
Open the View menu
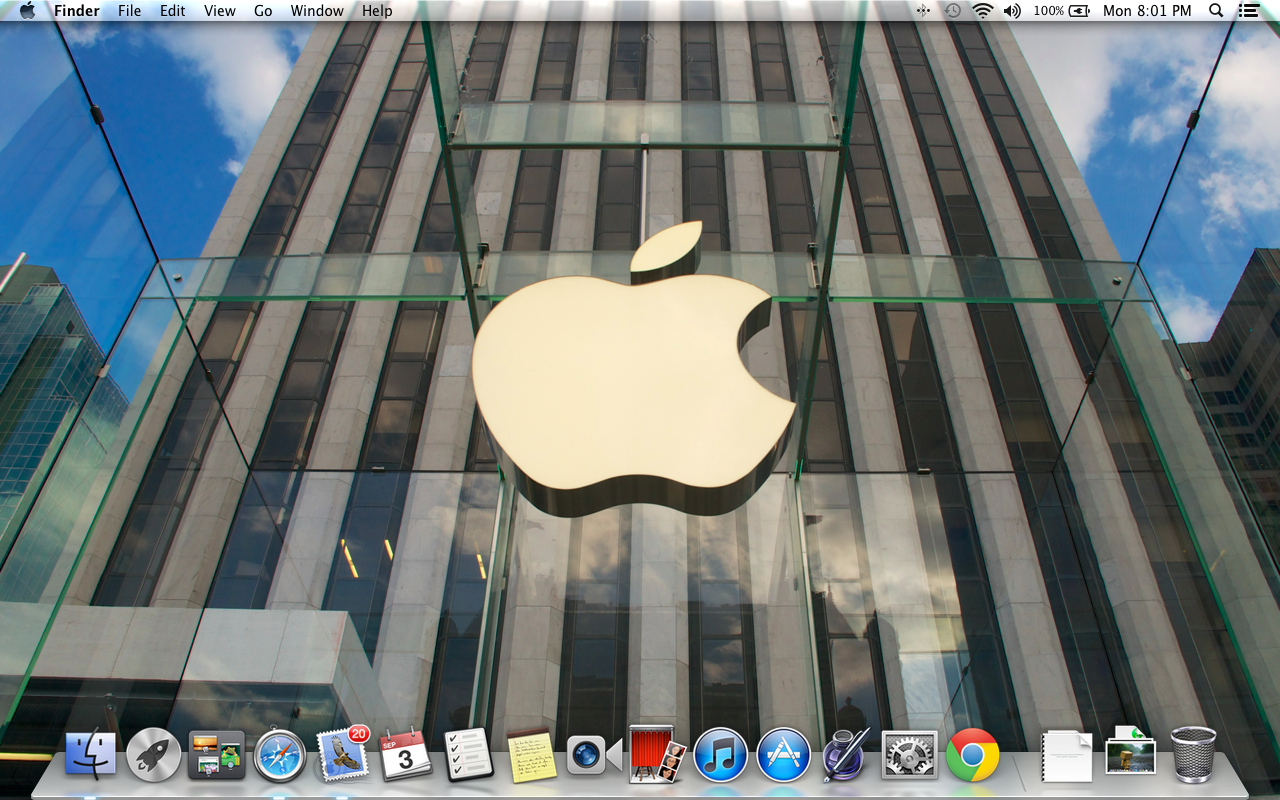pos(220,11)
